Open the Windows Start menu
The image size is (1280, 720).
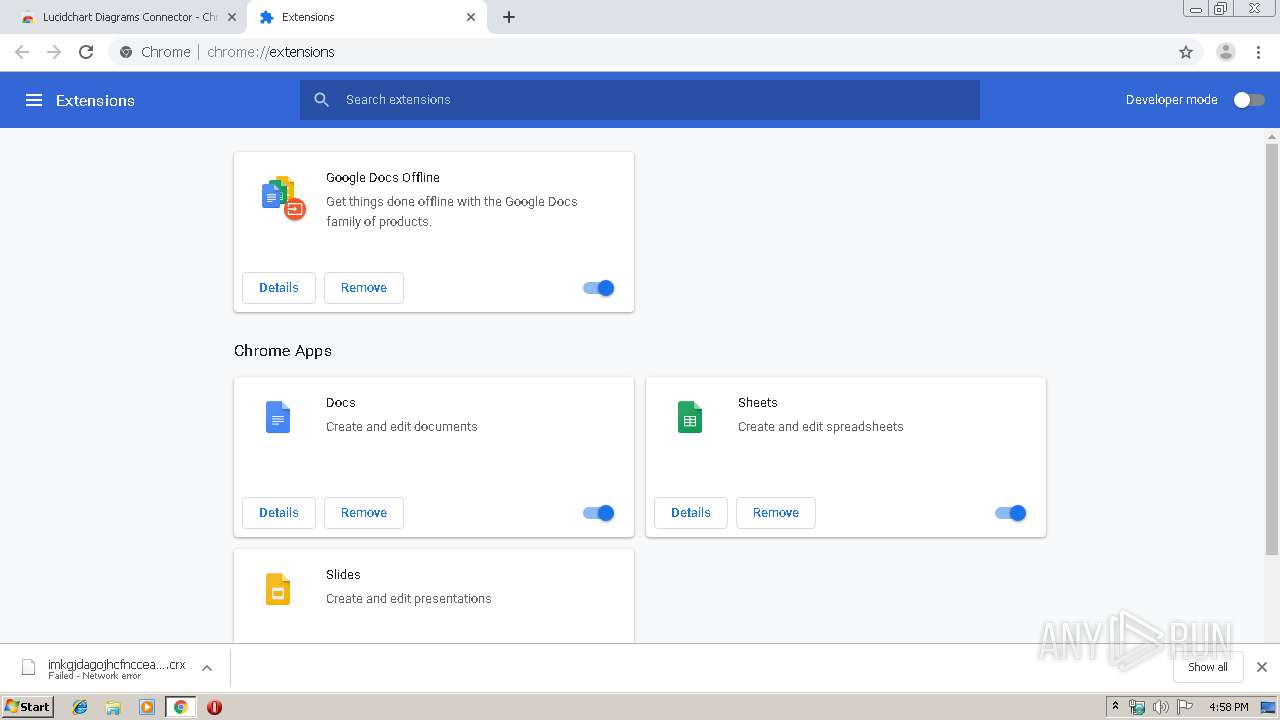tap(28, 707)
